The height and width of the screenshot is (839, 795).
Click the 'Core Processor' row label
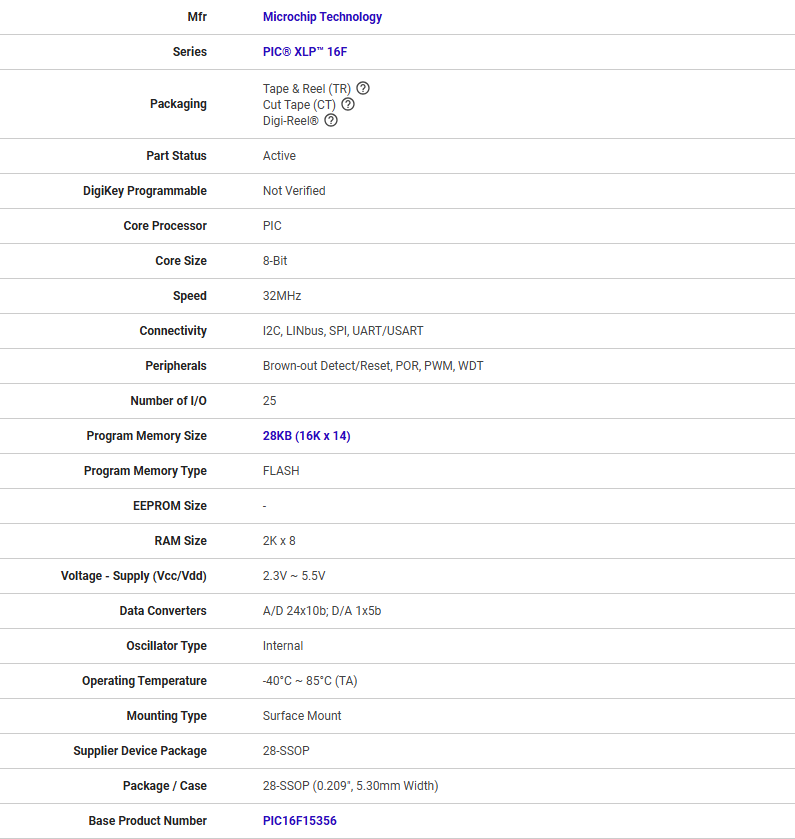165,225
